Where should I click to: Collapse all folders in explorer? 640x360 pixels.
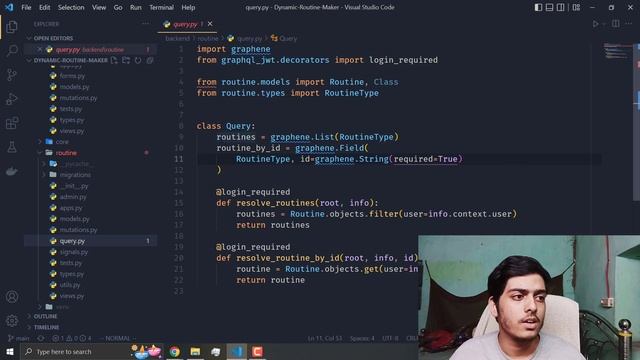[x=150, y=60]
